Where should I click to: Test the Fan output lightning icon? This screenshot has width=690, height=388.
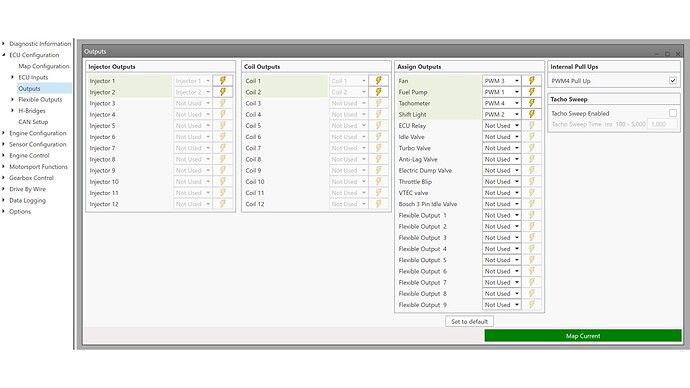tap(532, 81)
